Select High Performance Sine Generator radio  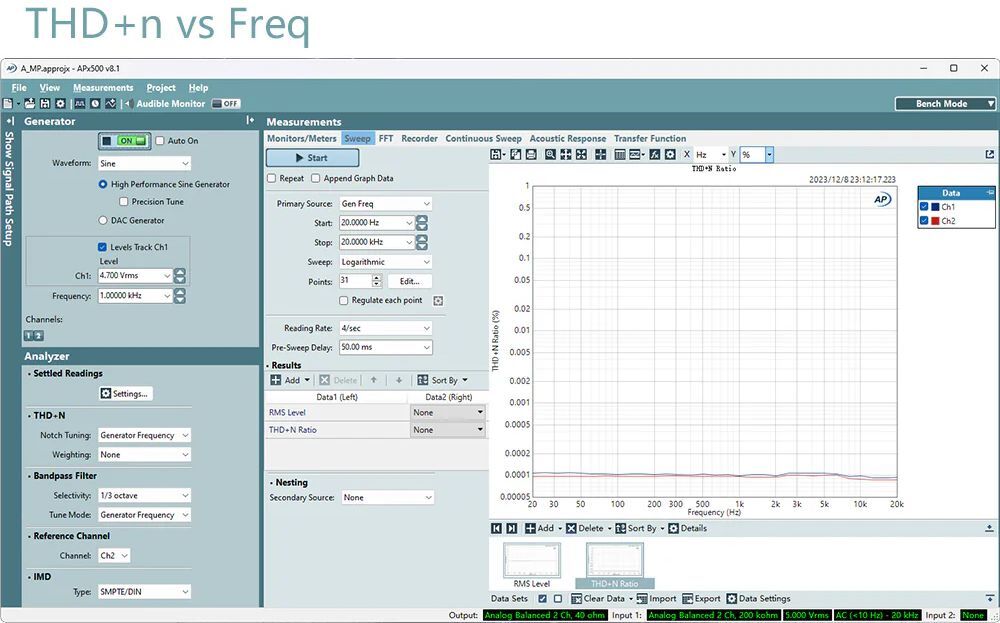(103, 184)
